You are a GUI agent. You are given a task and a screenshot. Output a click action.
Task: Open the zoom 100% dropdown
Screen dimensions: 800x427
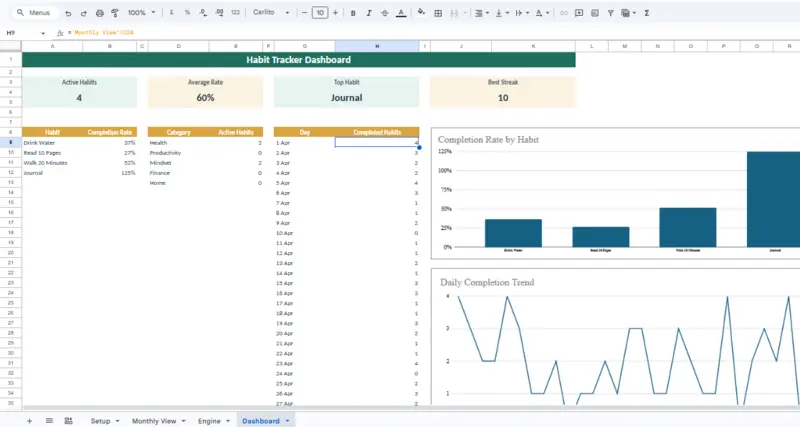click(141, 13)
